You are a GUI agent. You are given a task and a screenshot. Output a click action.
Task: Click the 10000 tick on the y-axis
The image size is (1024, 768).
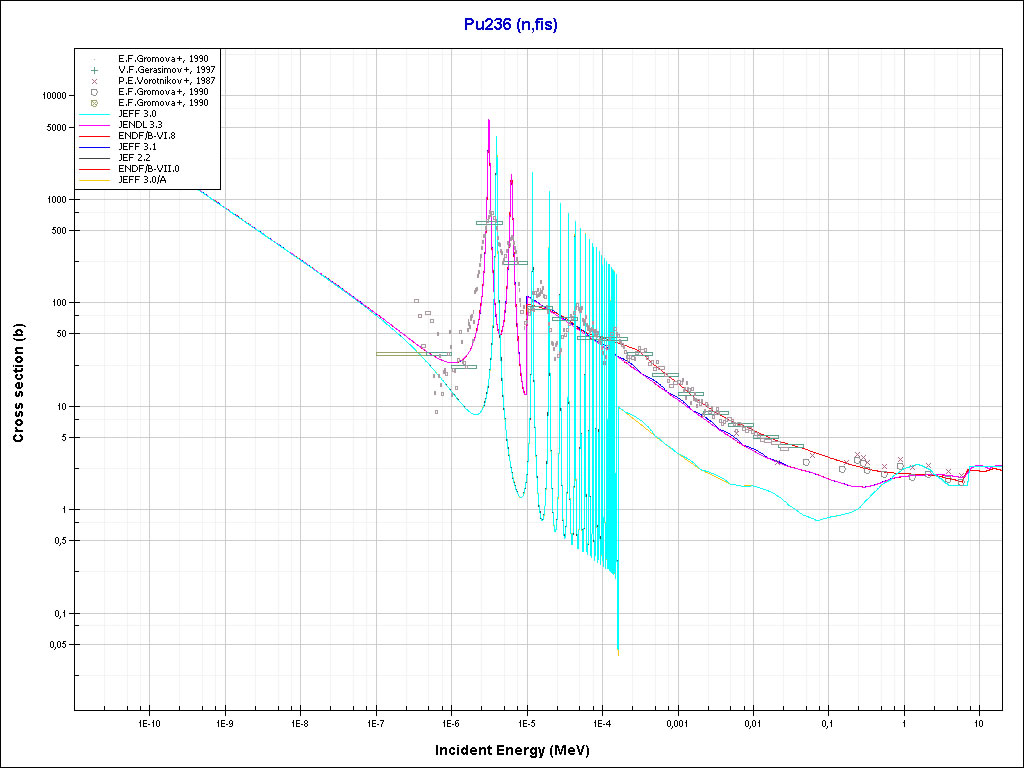click(52, 96)
